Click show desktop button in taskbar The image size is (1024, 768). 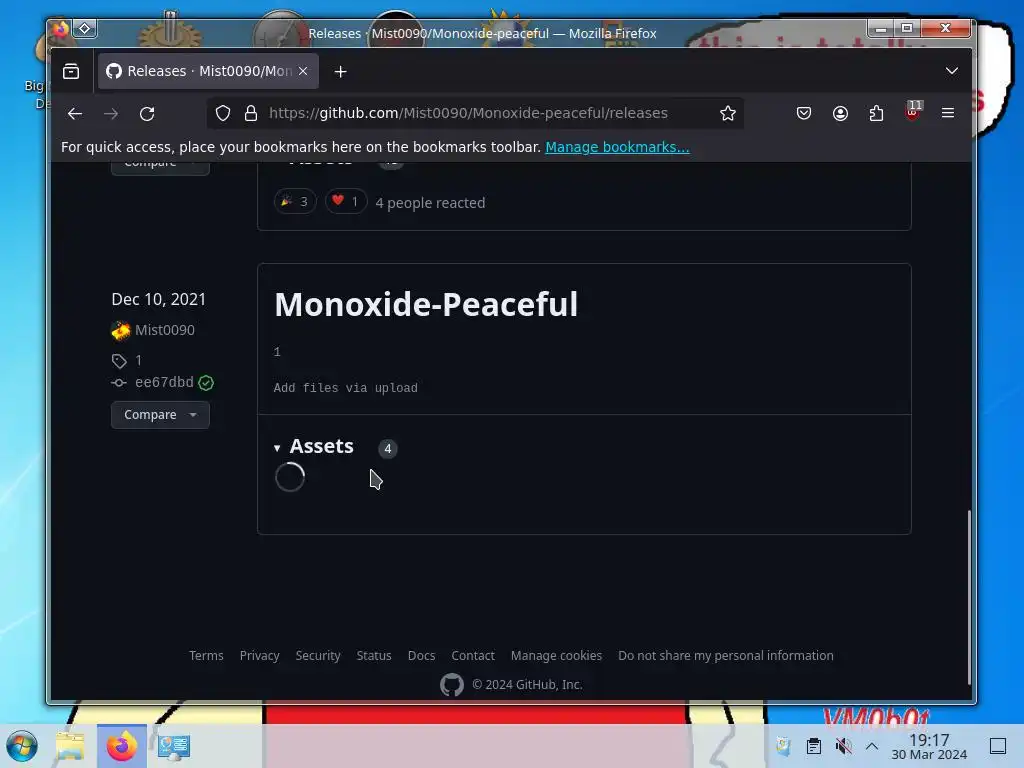pos(998,746)
